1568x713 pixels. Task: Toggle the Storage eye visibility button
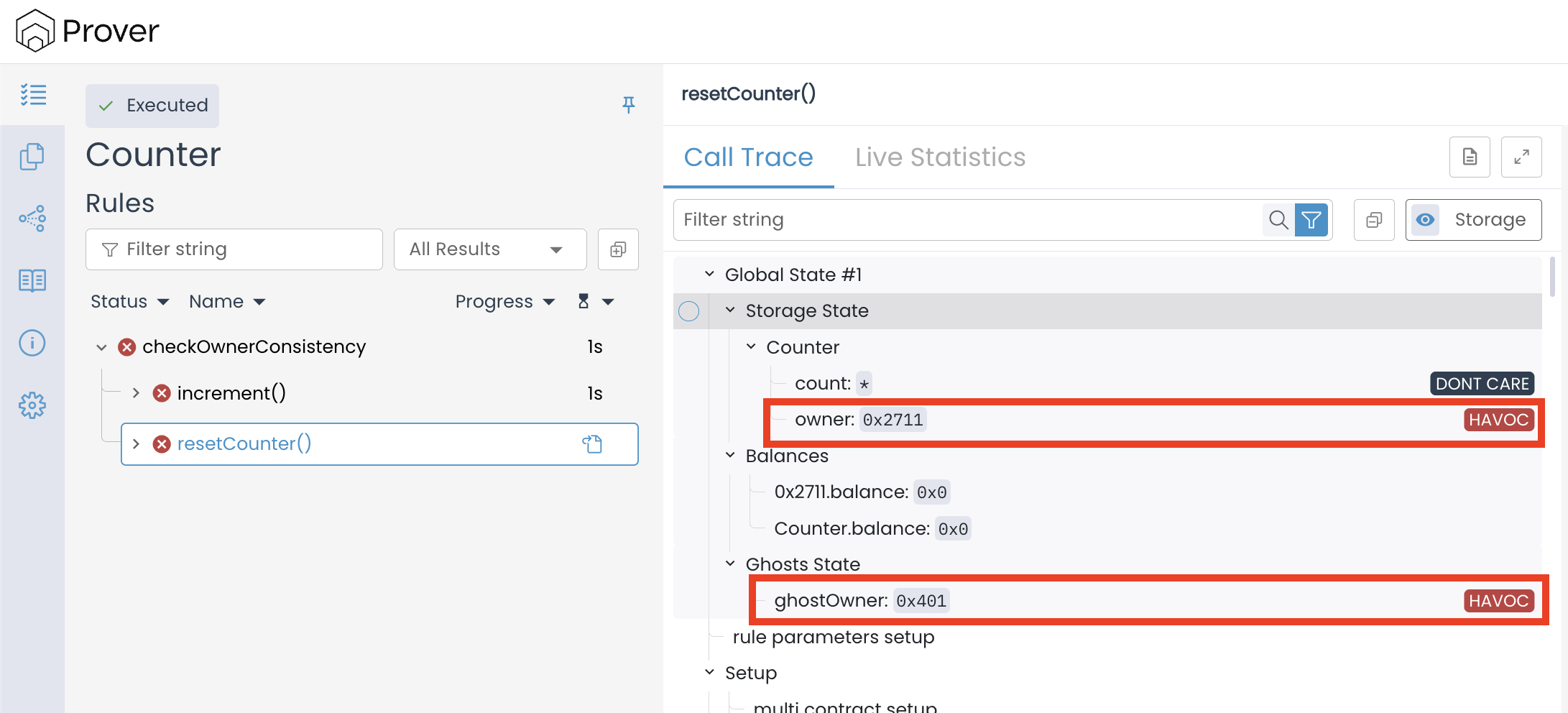pyautogui.click(x=1425, y=220)
